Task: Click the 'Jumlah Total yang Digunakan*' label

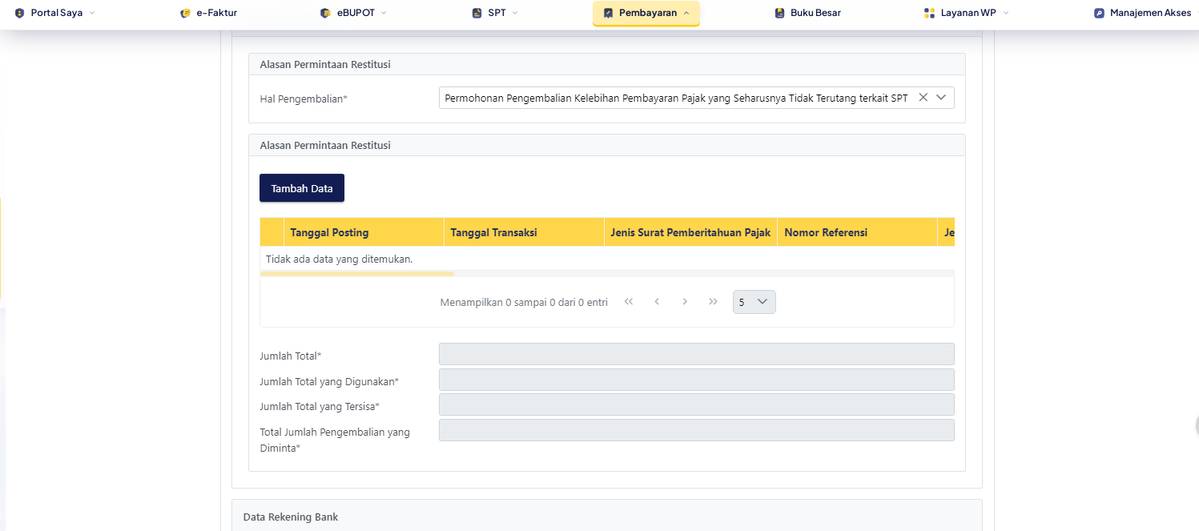Action: (330, 381)
